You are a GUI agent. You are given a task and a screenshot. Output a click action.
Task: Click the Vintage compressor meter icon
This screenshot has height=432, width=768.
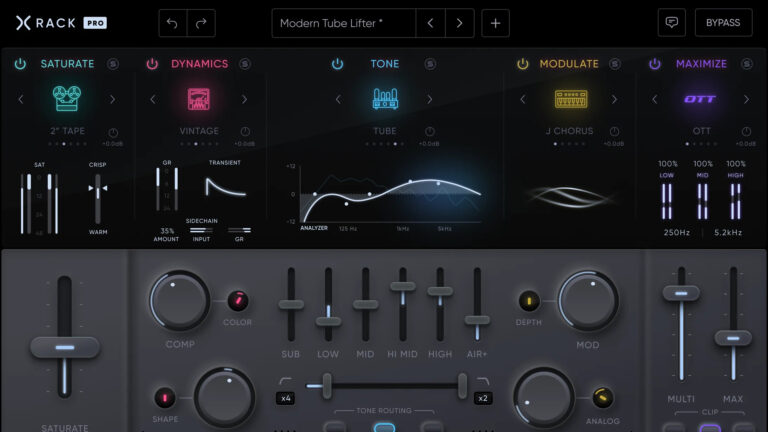click(x=198, y=99)
